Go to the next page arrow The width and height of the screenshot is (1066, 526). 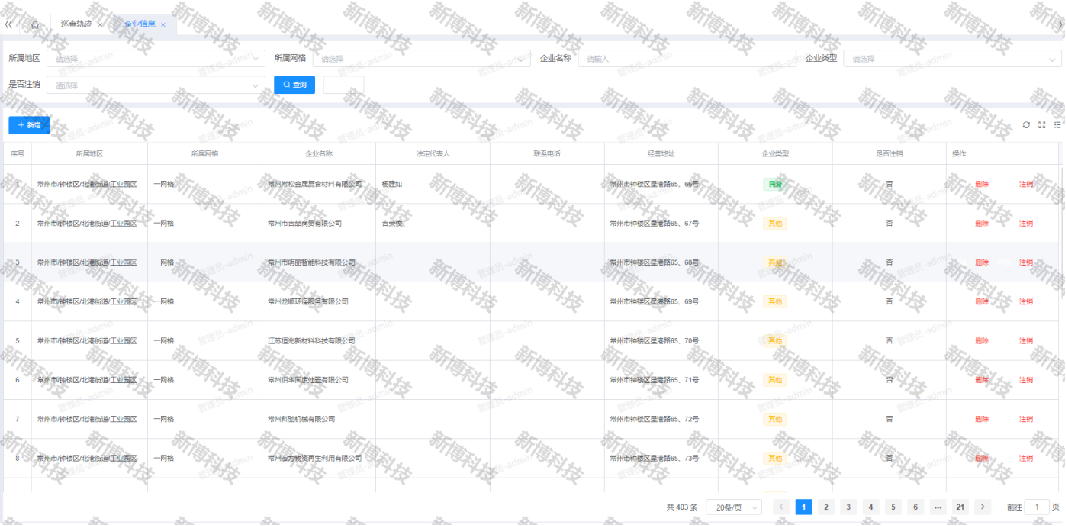tap(984, 507)
